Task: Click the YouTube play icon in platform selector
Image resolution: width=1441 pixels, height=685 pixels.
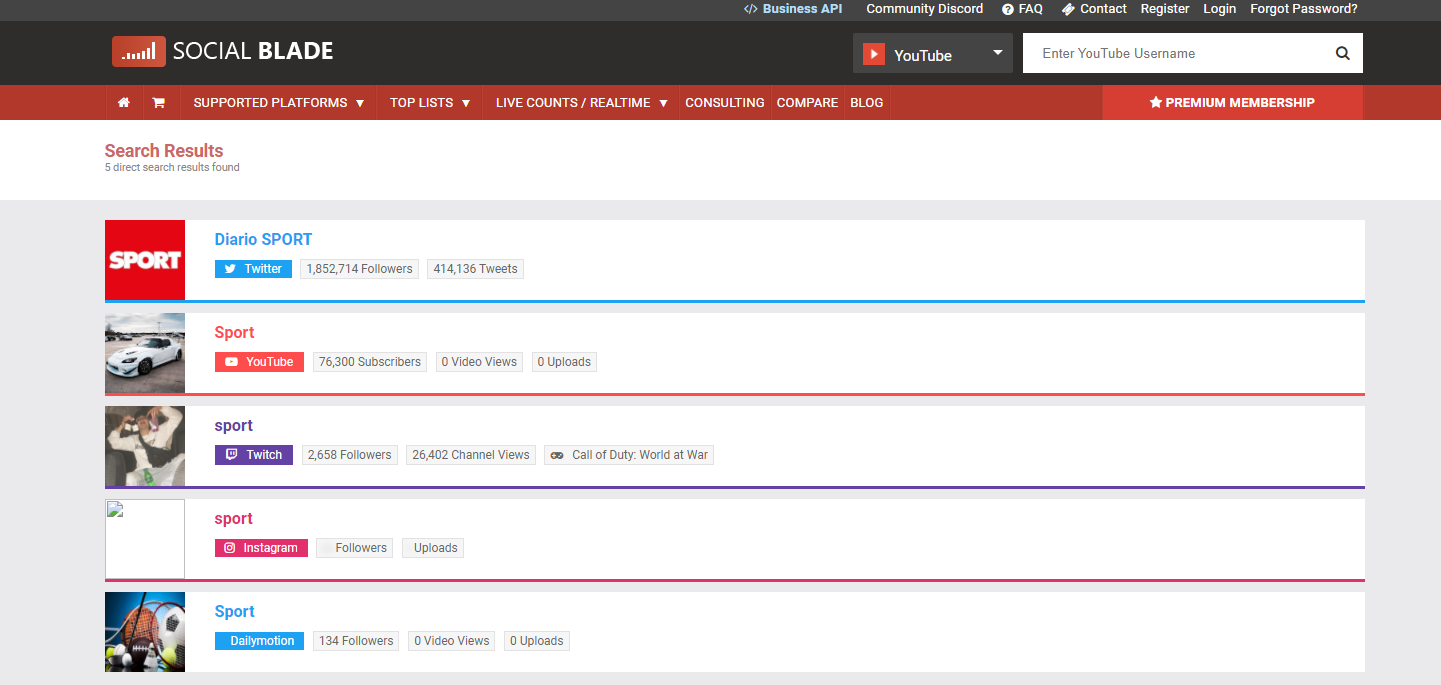Action: click(874, 54)
